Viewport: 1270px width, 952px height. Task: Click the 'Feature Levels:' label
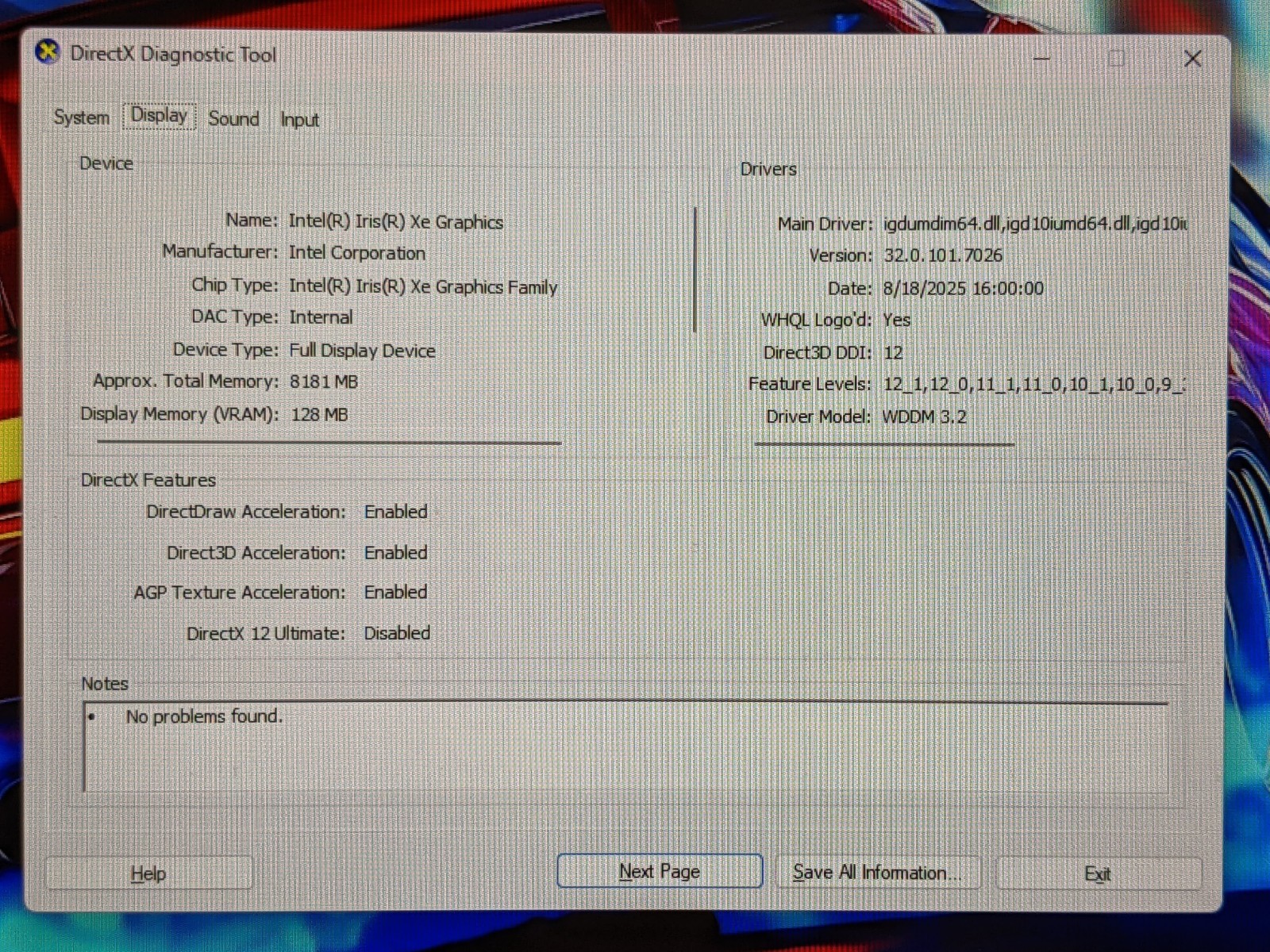(810, 385)
